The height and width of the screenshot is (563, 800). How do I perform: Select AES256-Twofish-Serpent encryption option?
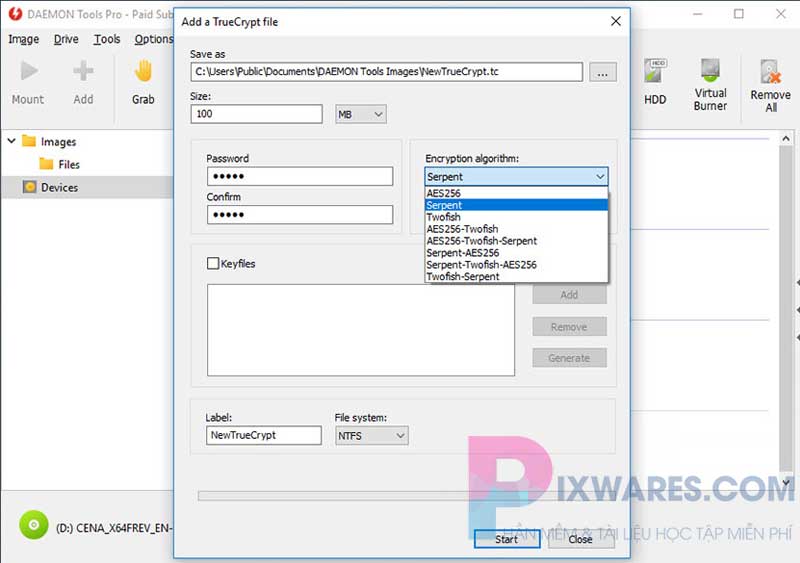point(481,241)
